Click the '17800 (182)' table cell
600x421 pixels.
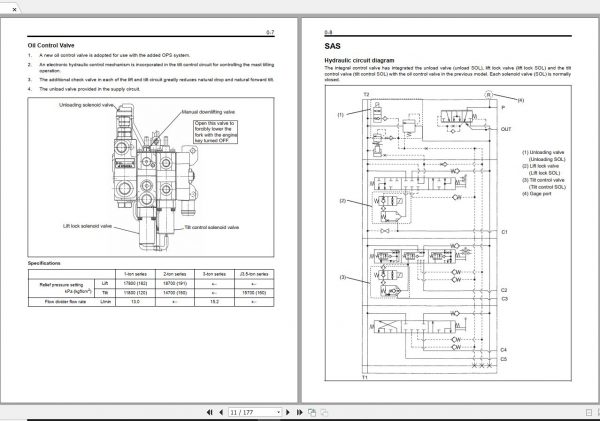(135, 284)
